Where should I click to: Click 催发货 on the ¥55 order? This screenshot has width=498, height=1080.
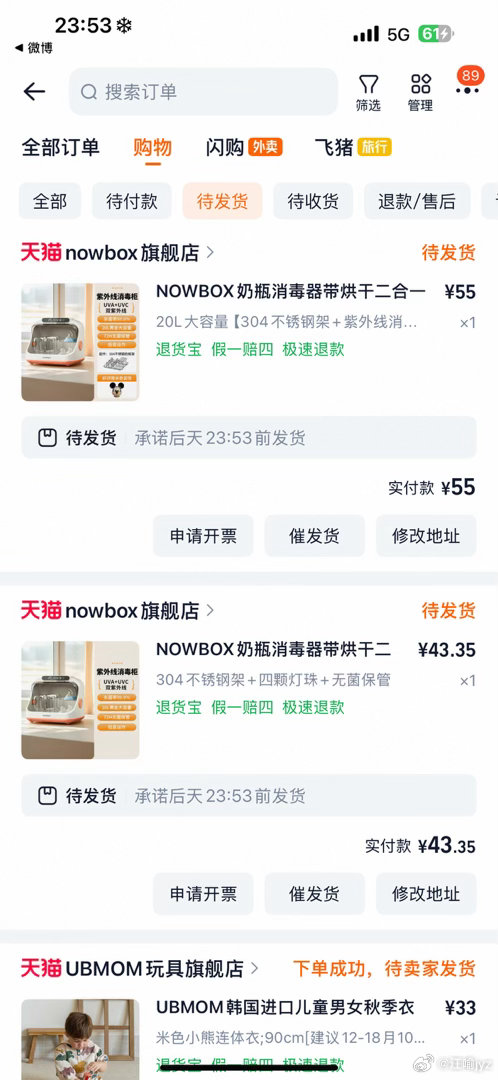314,536
